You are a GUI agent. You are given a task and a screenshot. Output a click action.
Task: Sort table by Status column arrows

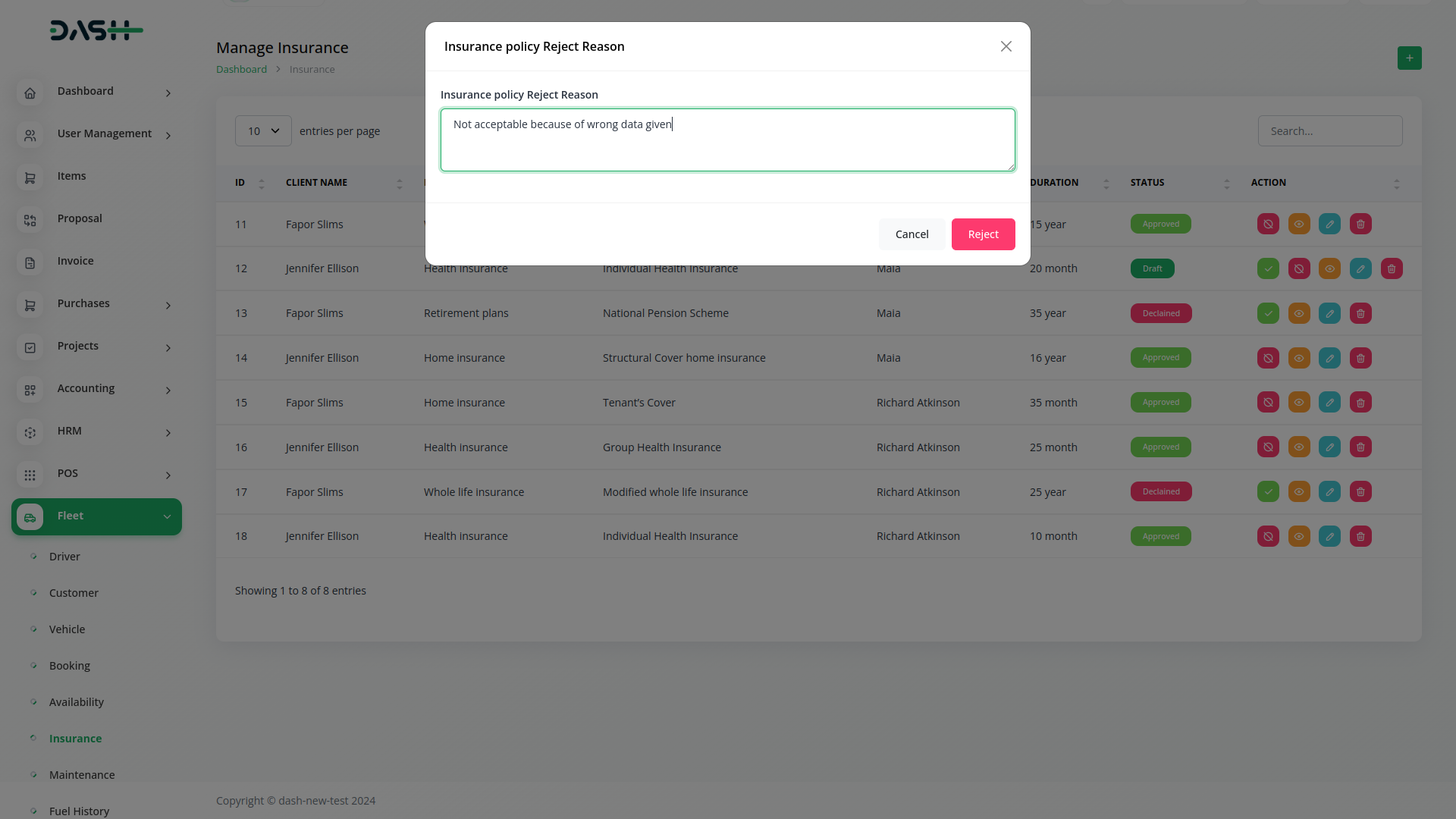pyautogui.click(x=1226, y=184)
